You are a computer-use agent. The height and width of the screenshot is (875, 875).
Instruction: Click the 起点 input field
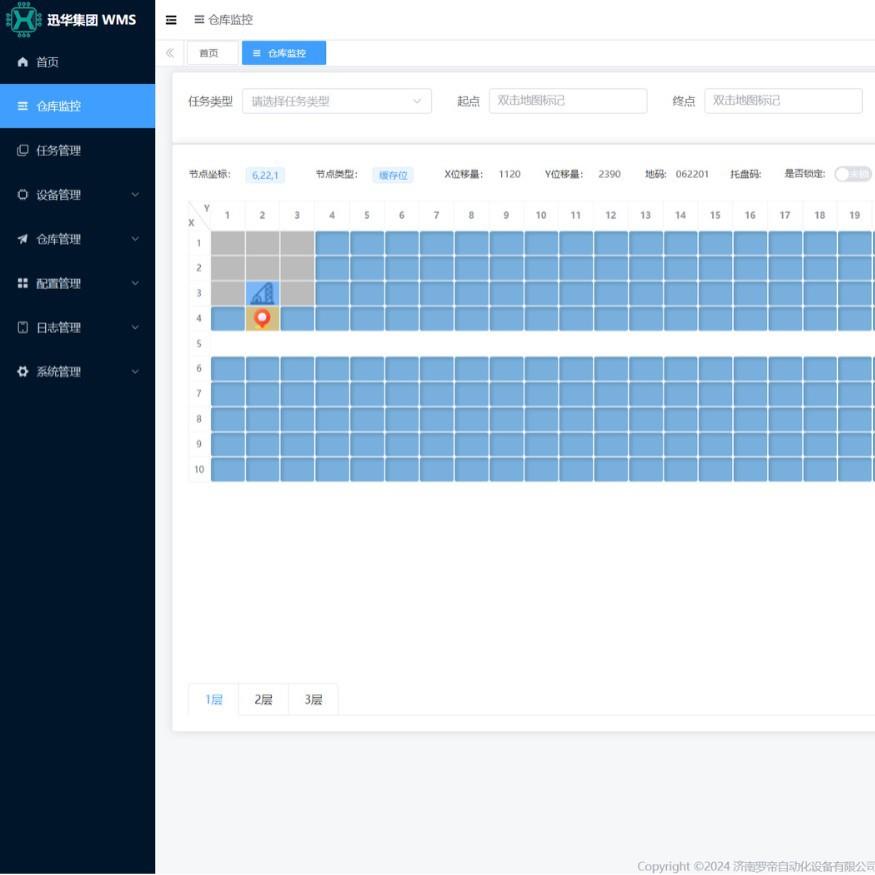click(x=568, y=101)
